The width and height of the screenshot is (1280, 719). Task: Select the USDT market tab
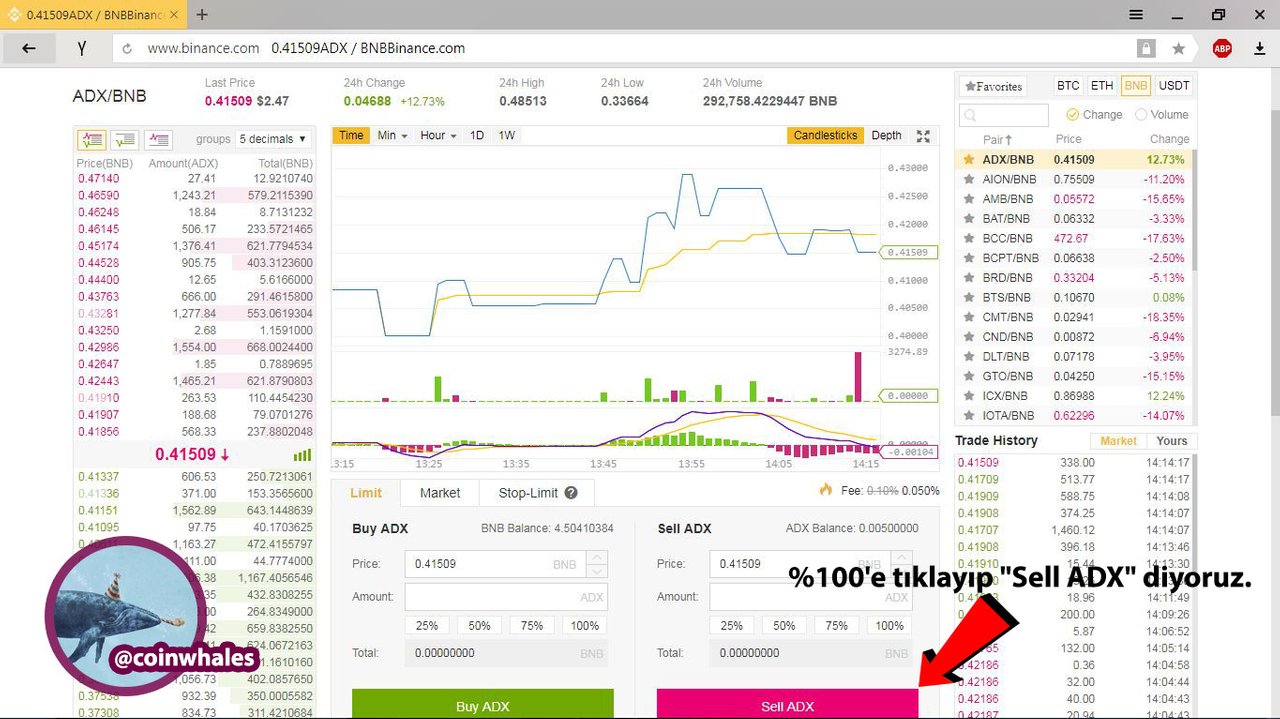click(x=1174, y=86)
